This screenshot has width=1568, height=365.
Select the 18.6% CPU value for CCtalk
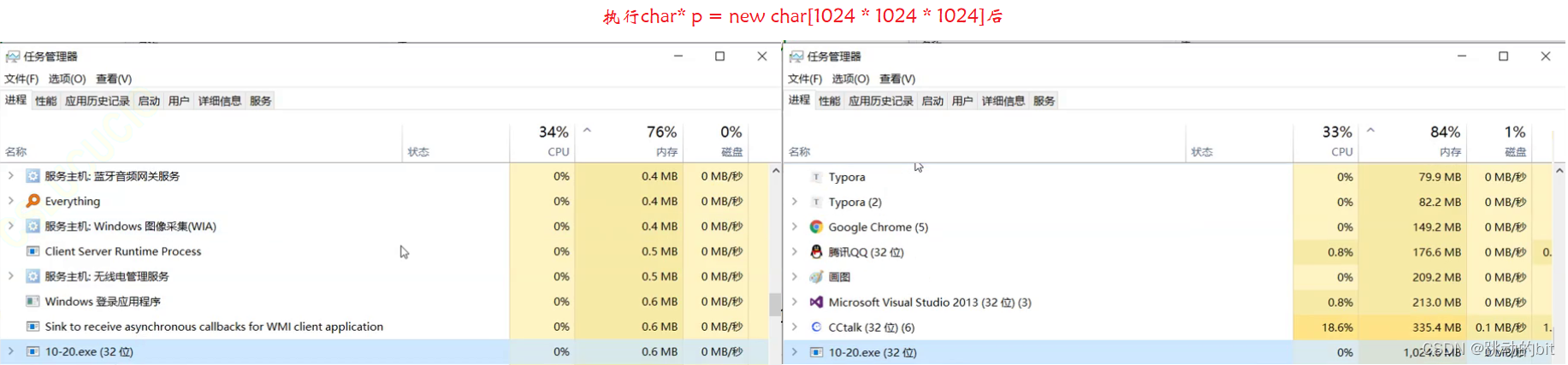[x=1326, y=327]
